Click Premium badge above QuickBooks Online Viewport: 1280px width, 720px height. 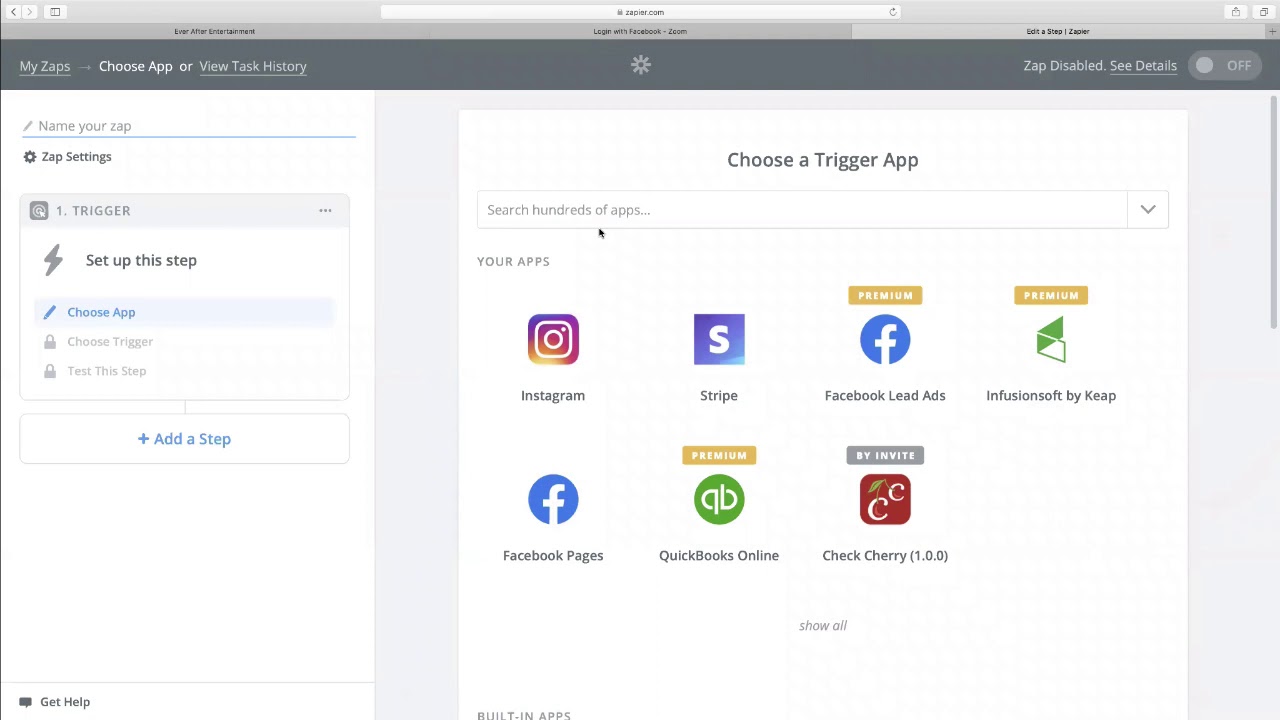719,456
